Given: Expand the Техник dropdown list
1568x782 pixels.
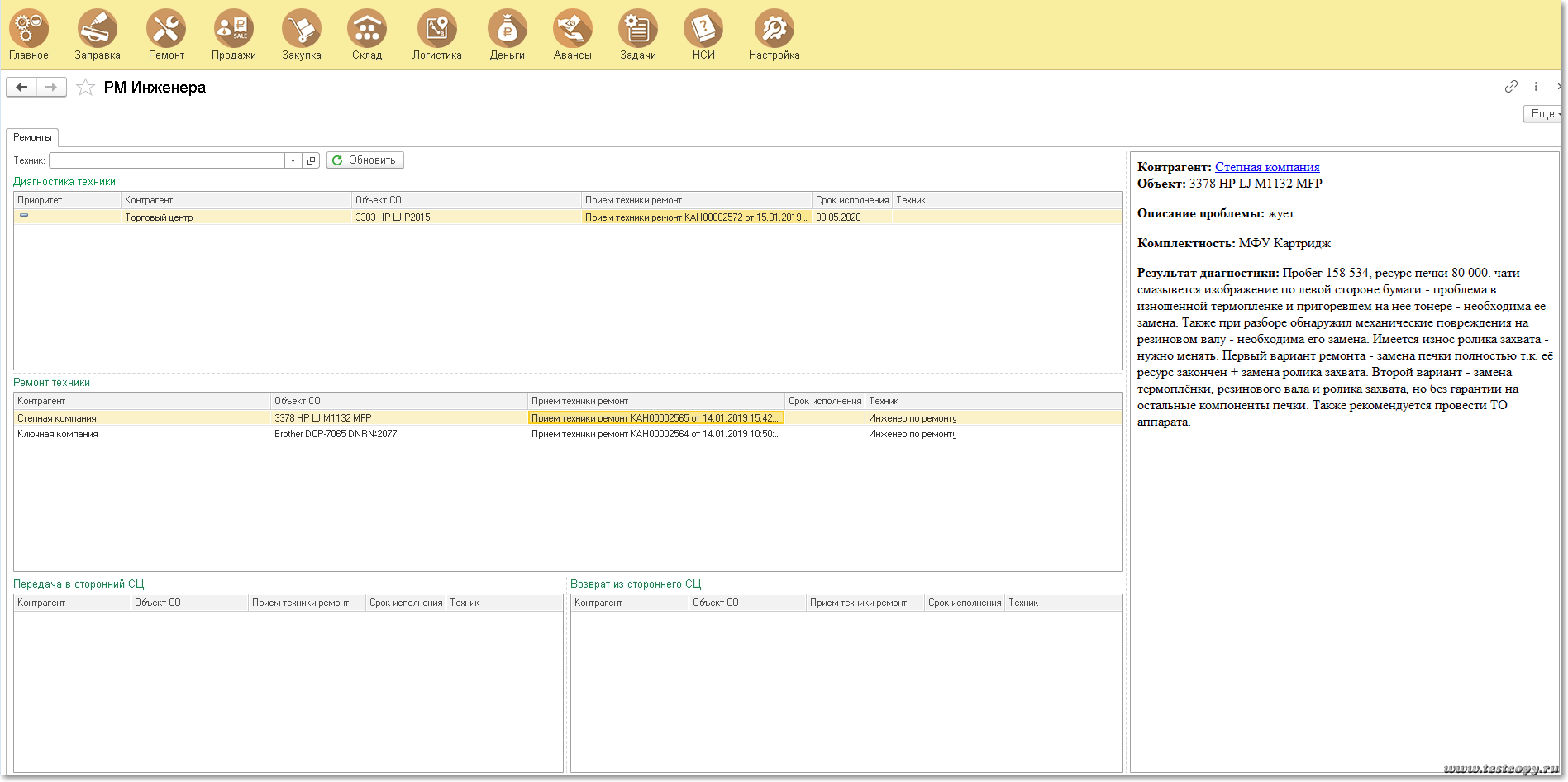Looking at the screenshot, I should (293, 160).
